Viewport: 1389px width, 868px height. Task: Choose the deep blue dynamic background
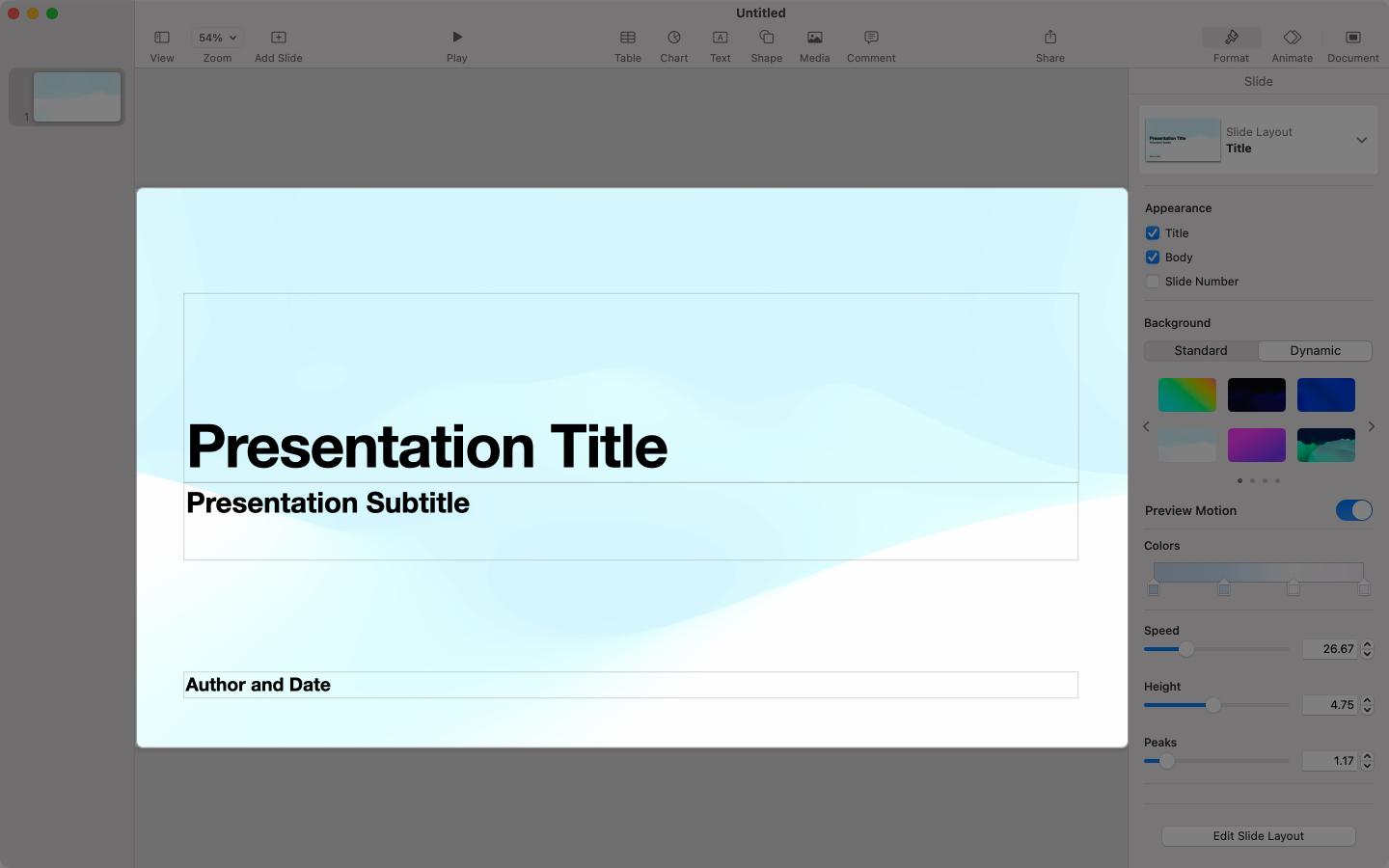pos(1326,394)
